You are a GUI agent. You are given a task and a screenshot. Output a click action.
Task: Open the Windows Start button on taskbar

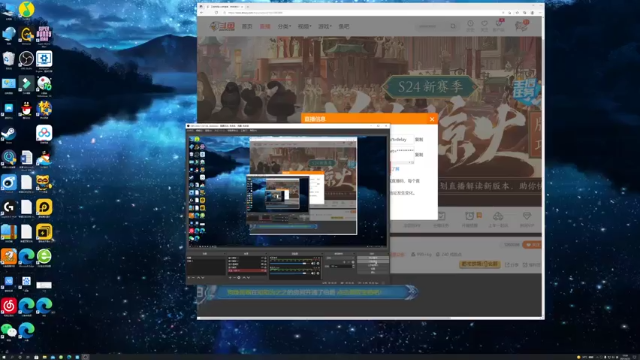4,357
